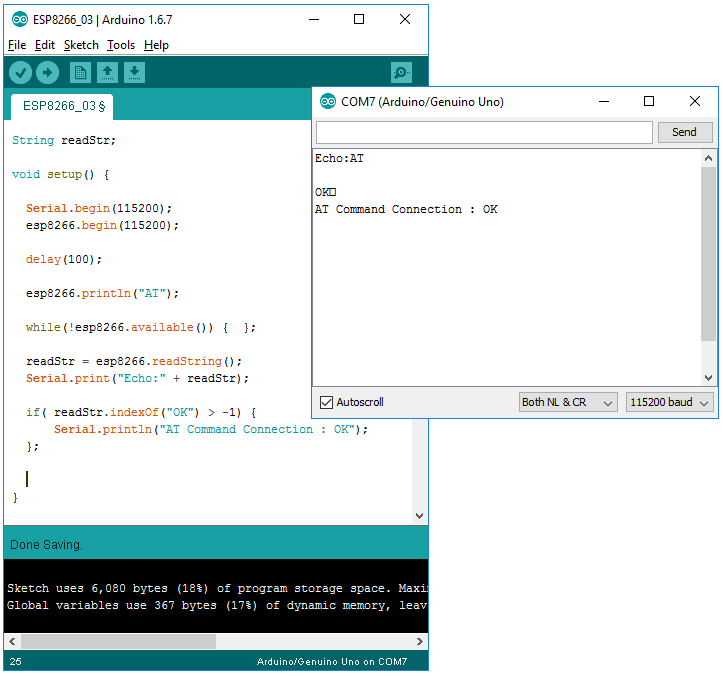
Task: Click the code editor scroll-down arrow
Action: pyautogui.click(x=419, y=516)
